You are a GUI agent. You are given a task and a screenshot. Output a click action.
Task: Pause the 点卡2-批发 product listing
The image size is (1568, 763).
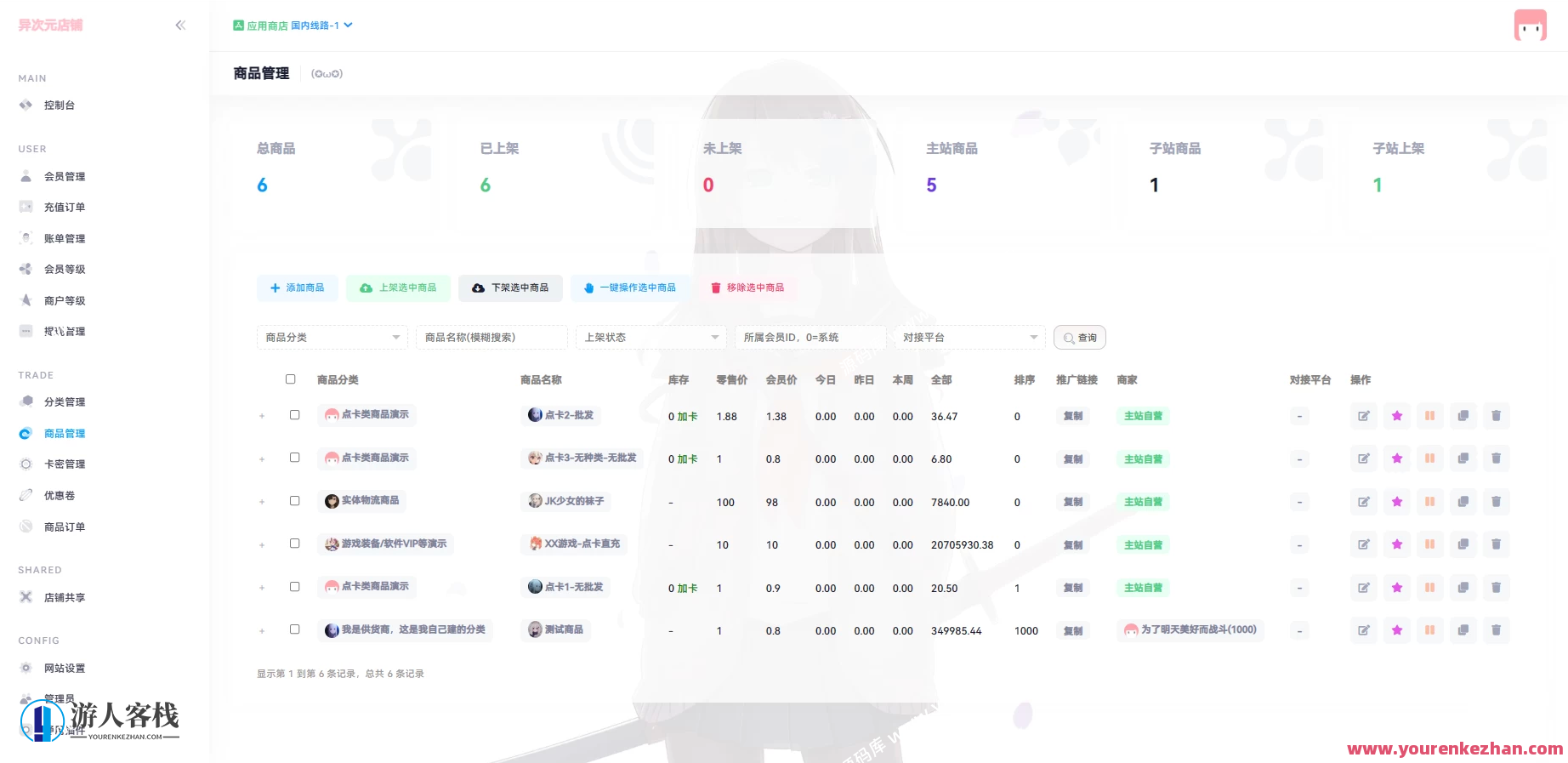pos(1430,416)
